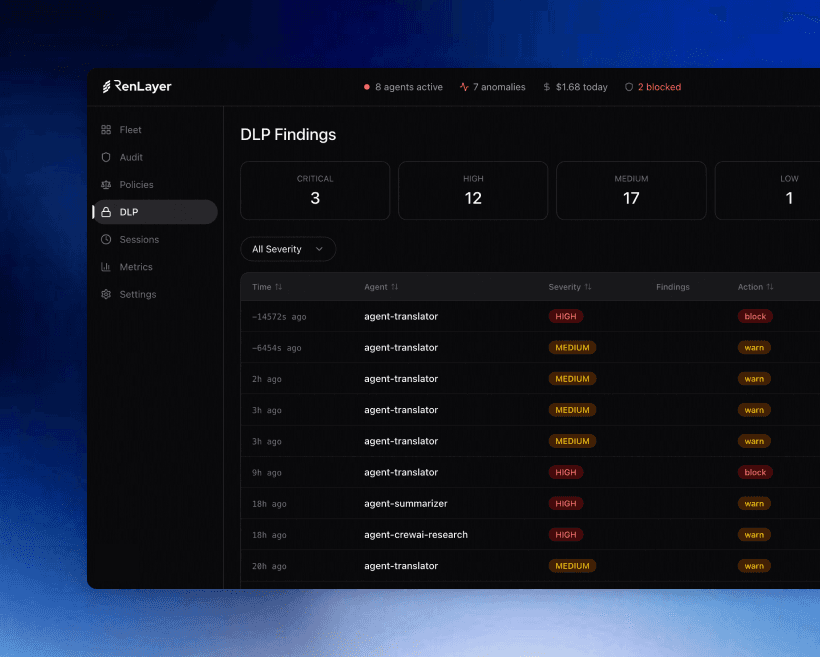Click the Settings gear icon
The height and width of the screenshot is (657, 820).
[104, 294]
